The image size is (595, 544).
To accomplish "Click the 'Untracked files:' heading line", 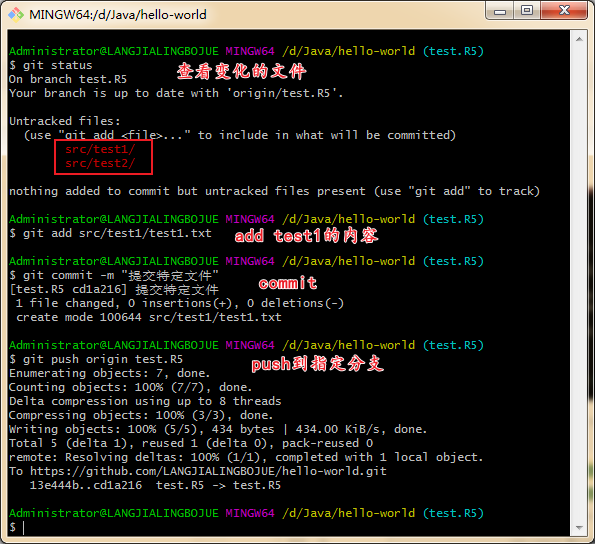I will [65, 121].
